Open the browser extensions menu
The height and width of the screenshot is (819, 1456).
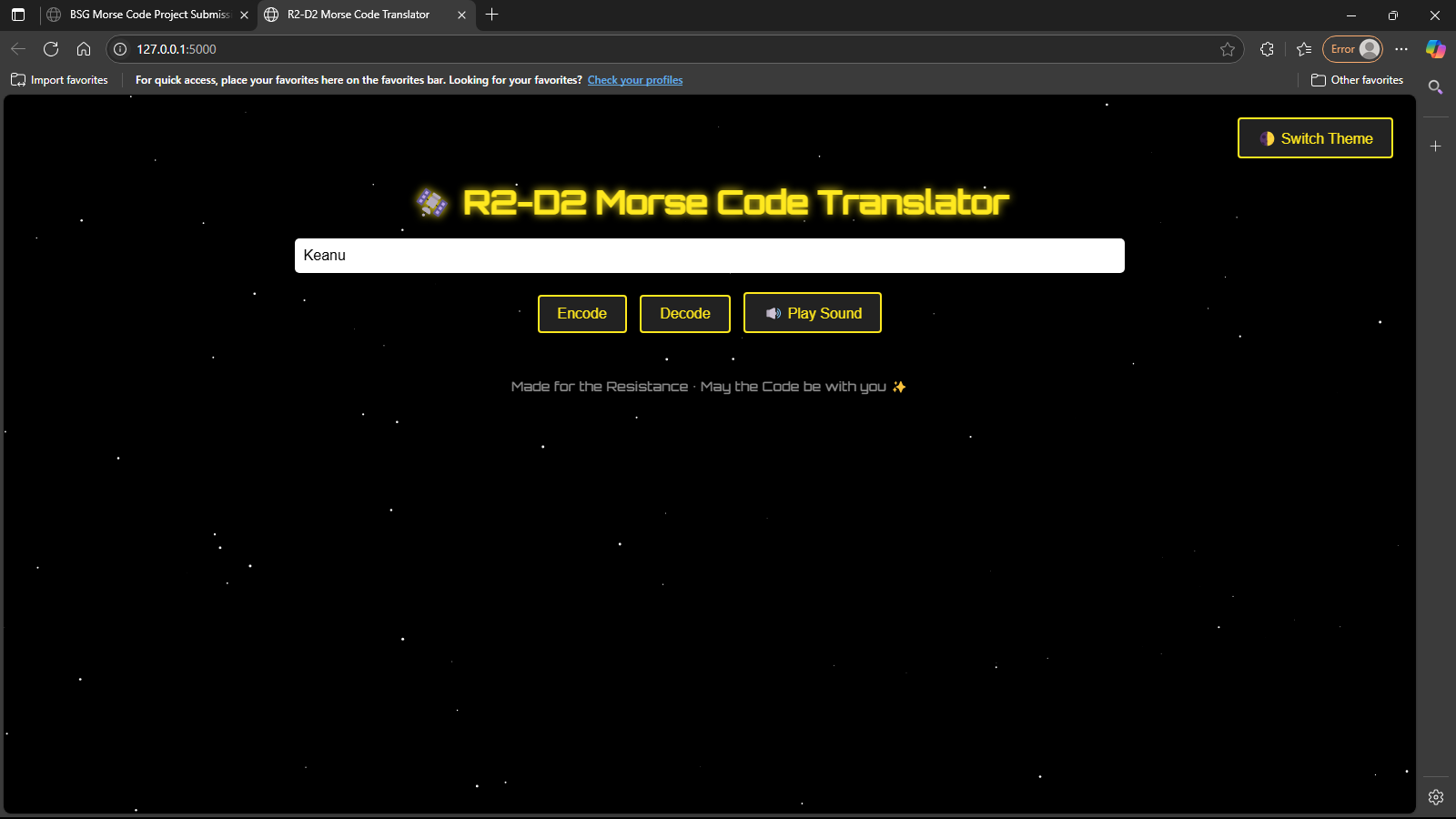1267,49
